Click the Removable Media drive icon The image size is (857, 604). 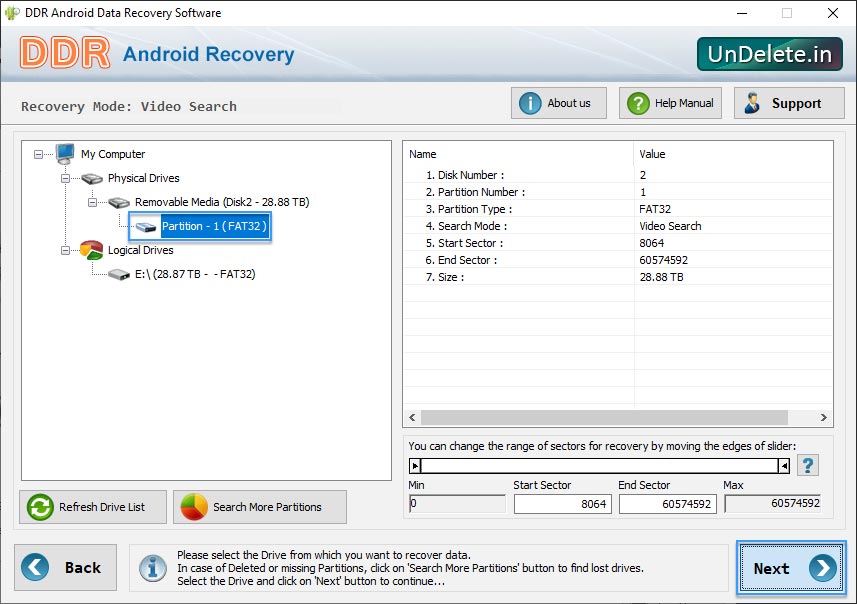coord(119,203)
